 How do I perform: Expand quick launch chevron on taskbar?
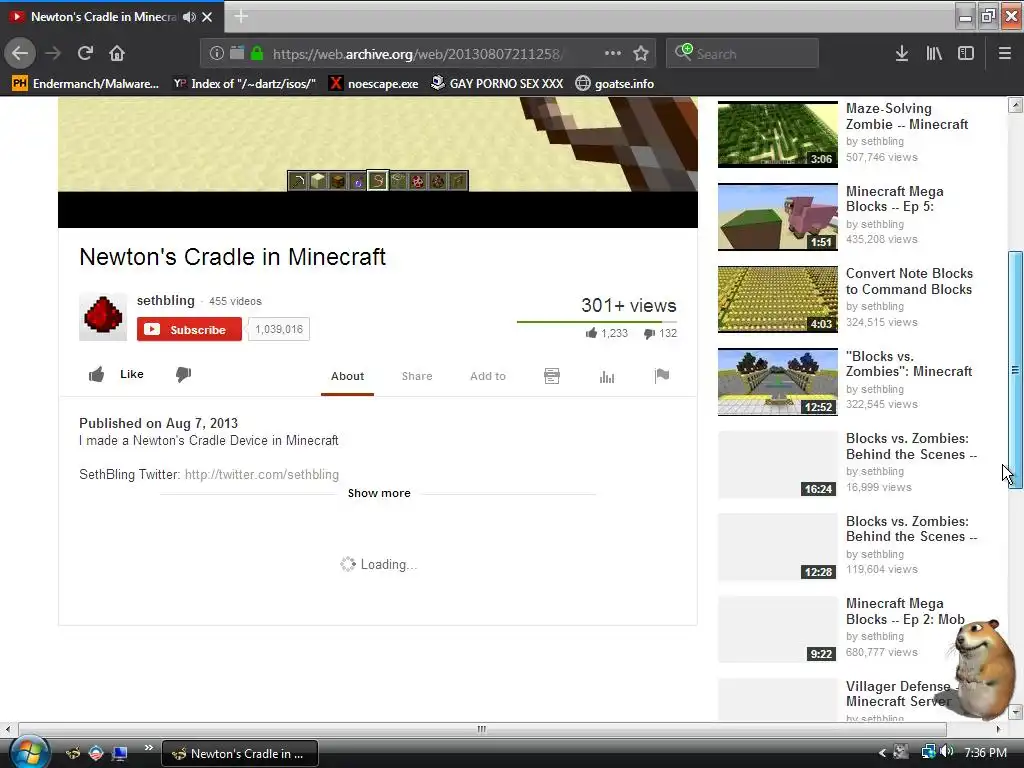(149, 748)
